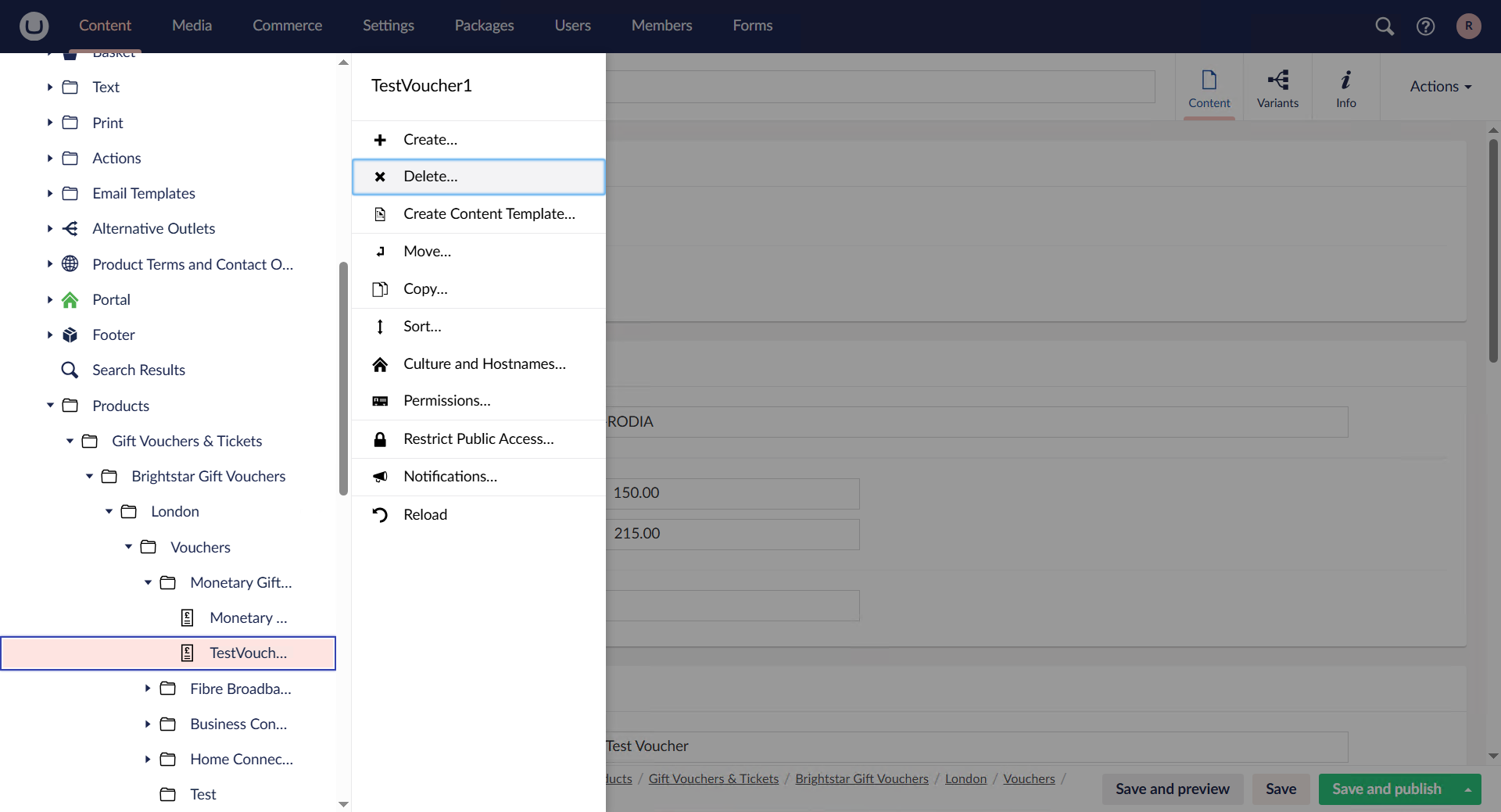Expand the Text folder in sidebar

click(x=48, y=87)
